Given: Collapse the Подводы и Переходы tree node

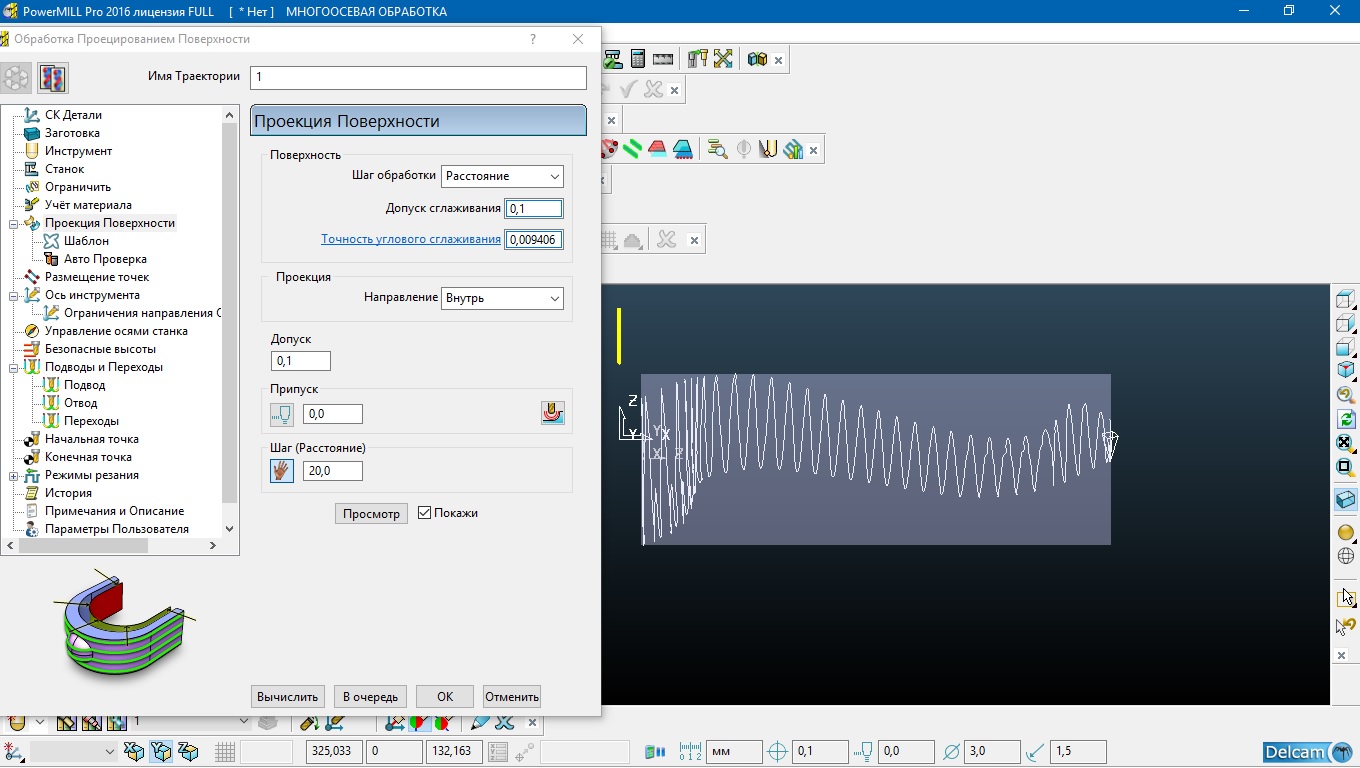Looking at the screenshot, I should 14,367.
